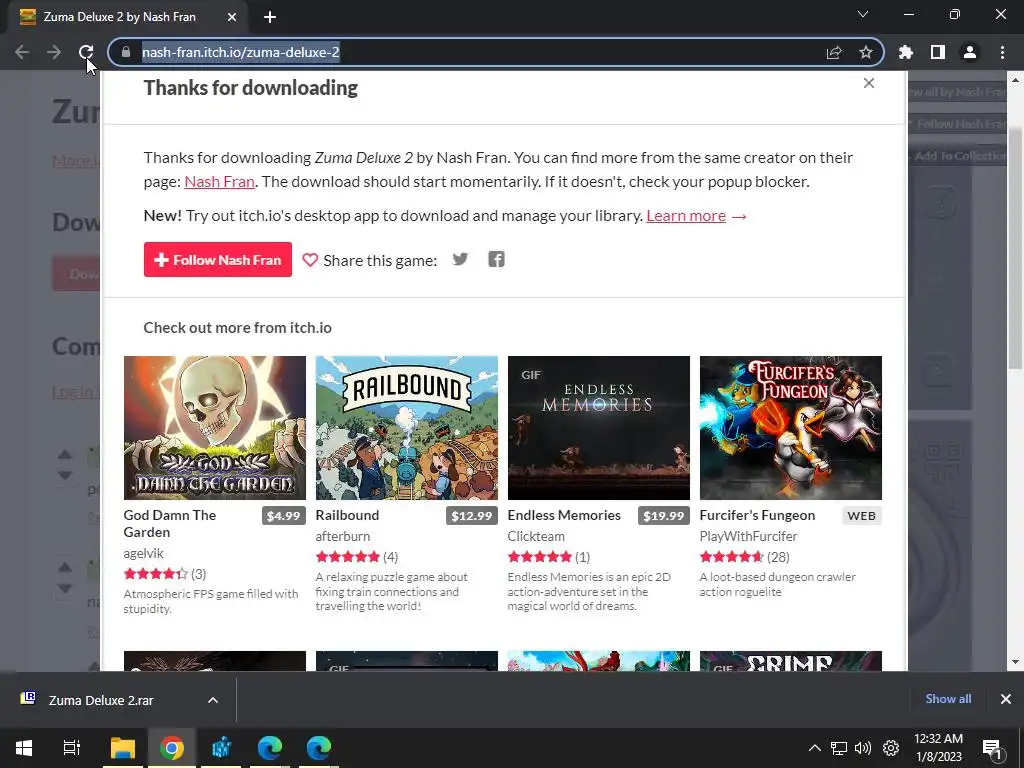
Task: Expand options for Zuma Deluxe 2.rar download
Action: point(213,700)
